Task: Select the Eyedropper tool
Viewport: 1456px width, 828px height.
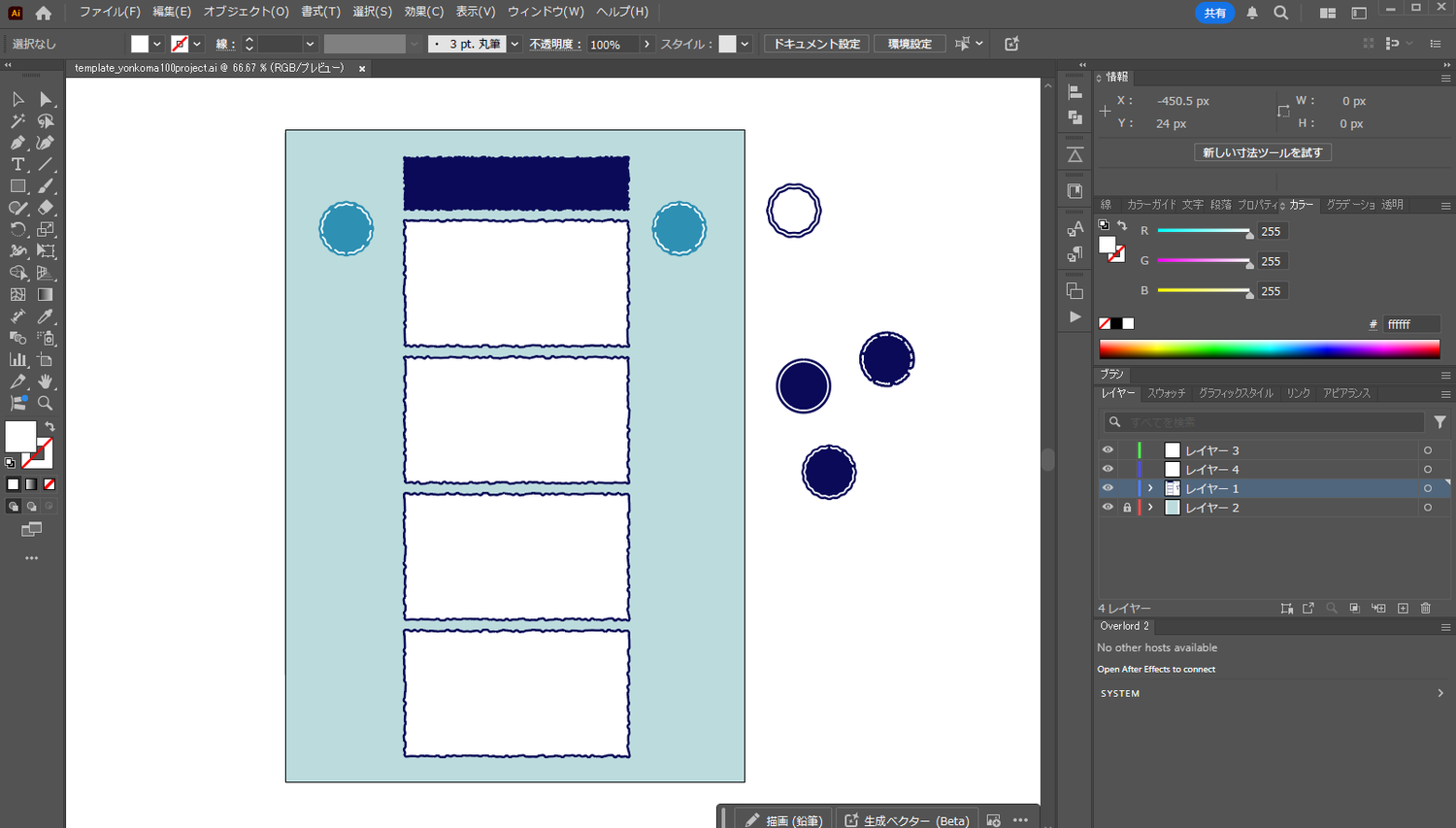Action: point(45,316)
